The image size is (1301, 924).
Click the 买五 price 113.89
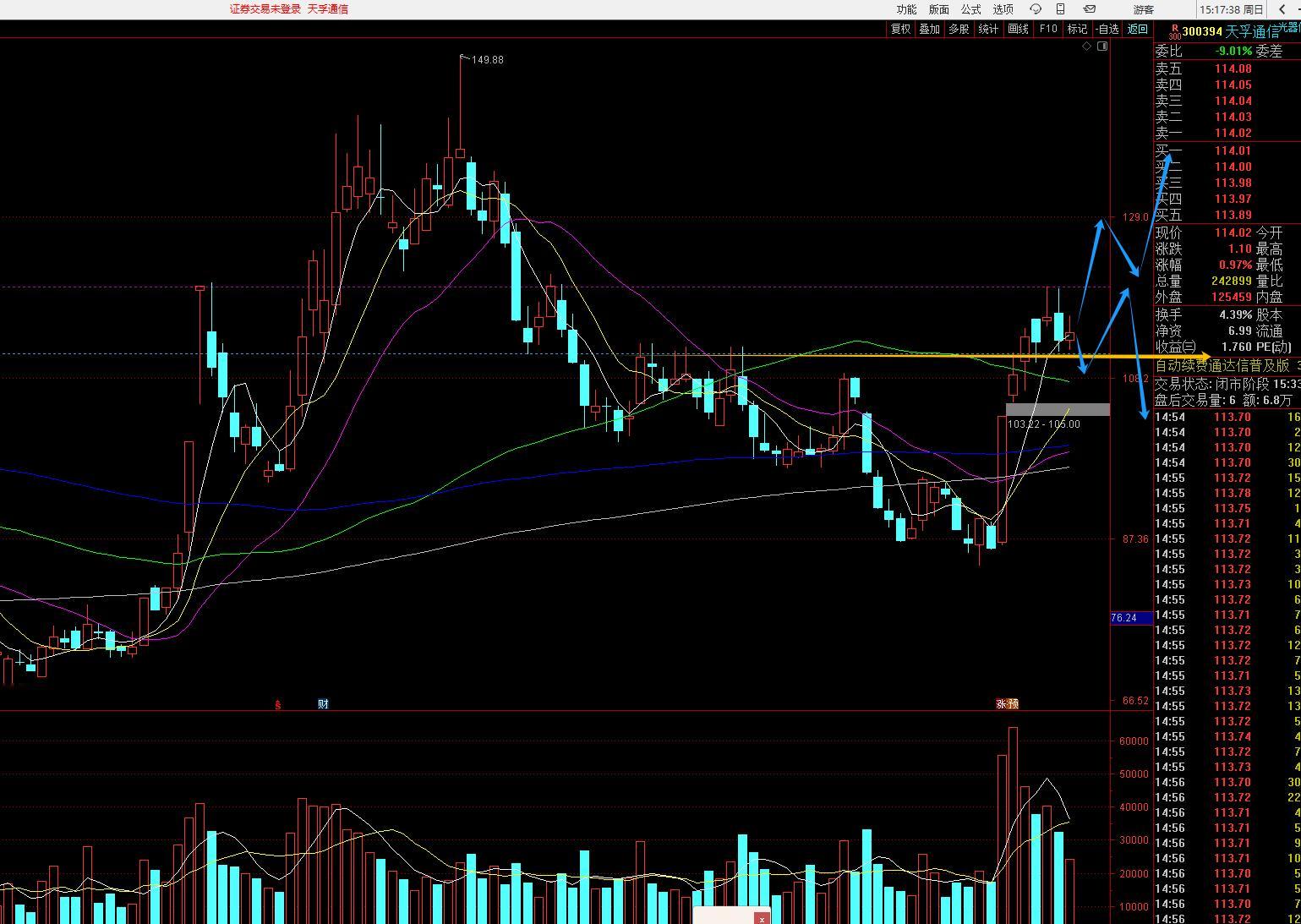tap(1233, 215)
